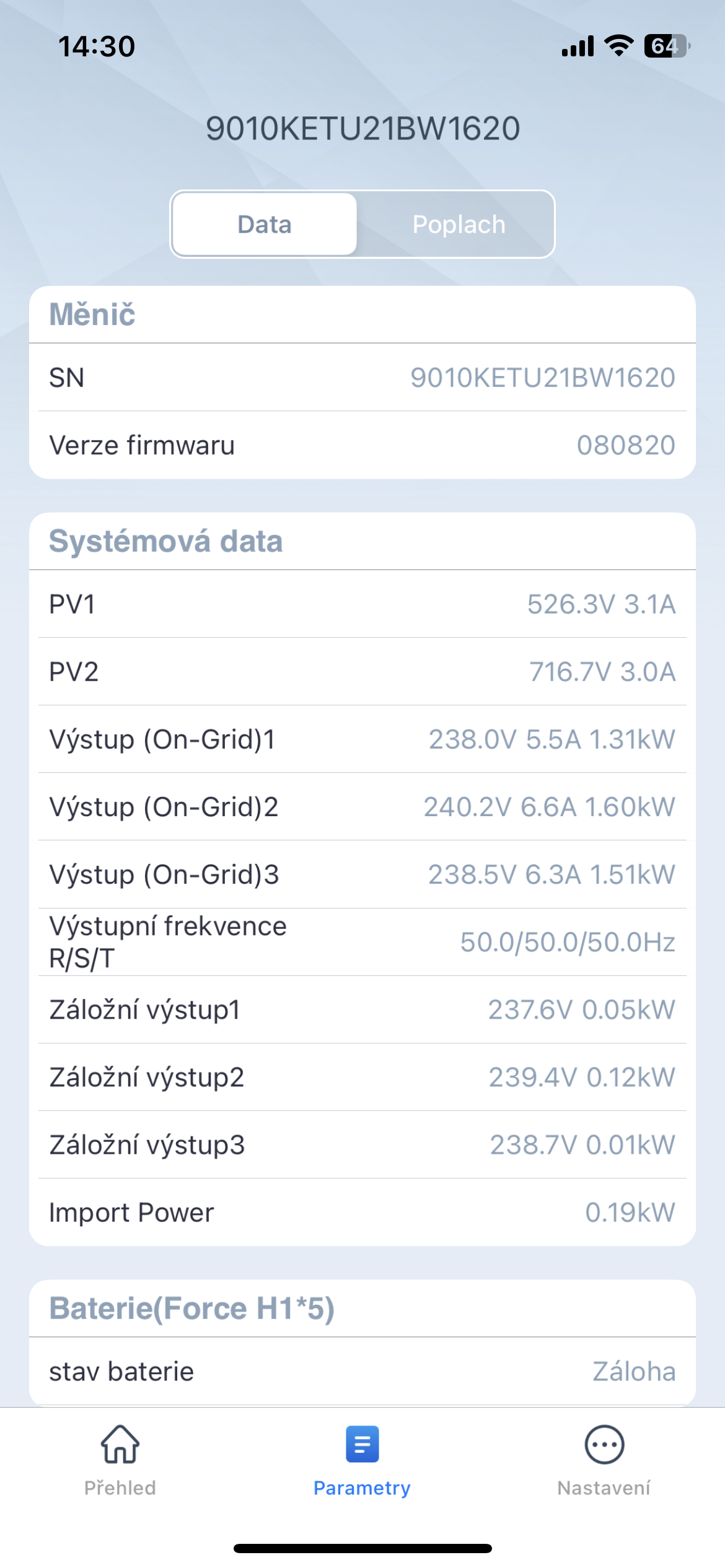Viewport: 725px width, 1568px height.
Task: Tap the inverter serial number title
Action: point(362,129)
